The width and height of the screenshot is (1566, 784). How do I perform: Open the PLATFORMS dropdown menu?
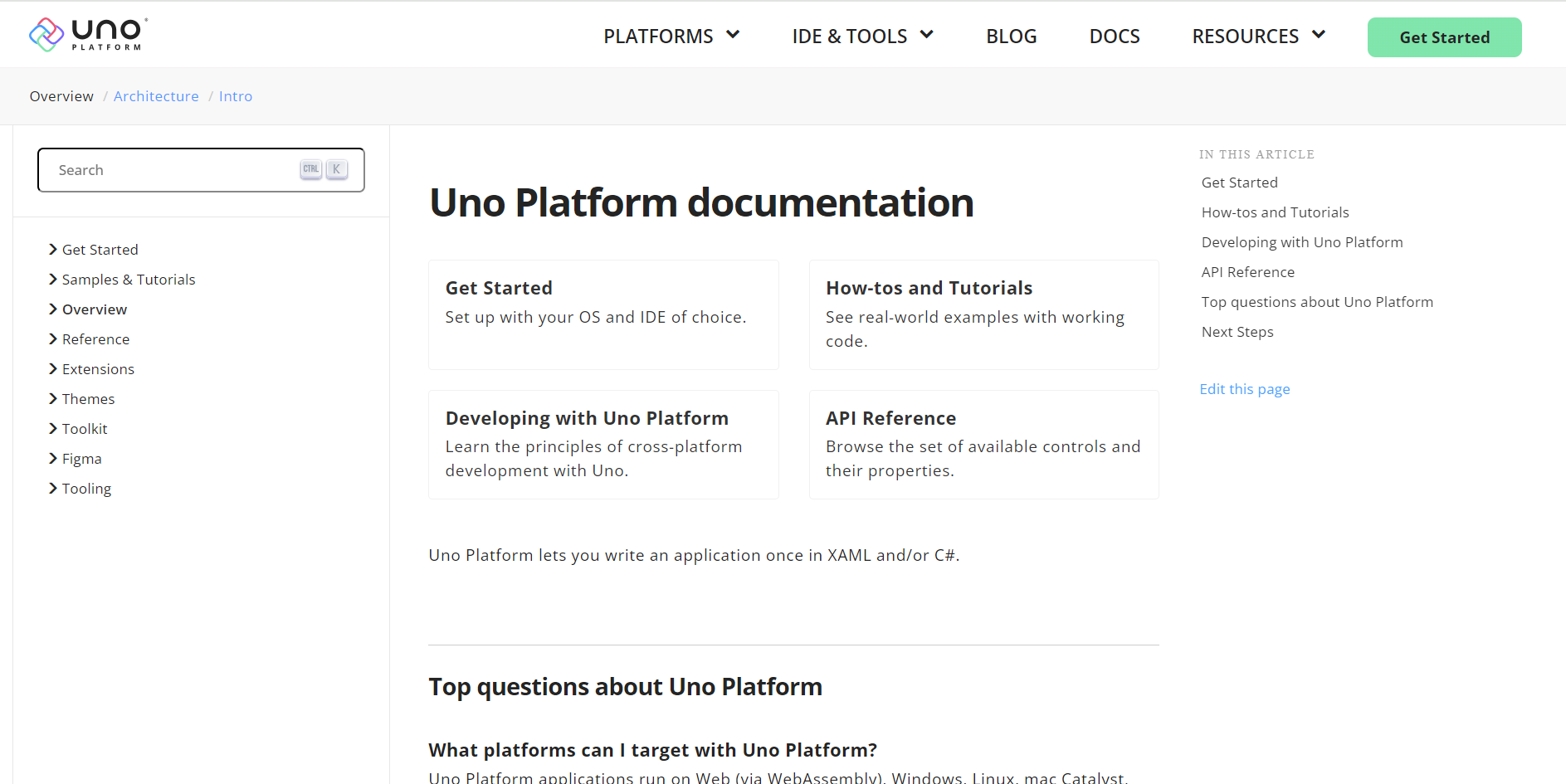(x=671, y=37)
